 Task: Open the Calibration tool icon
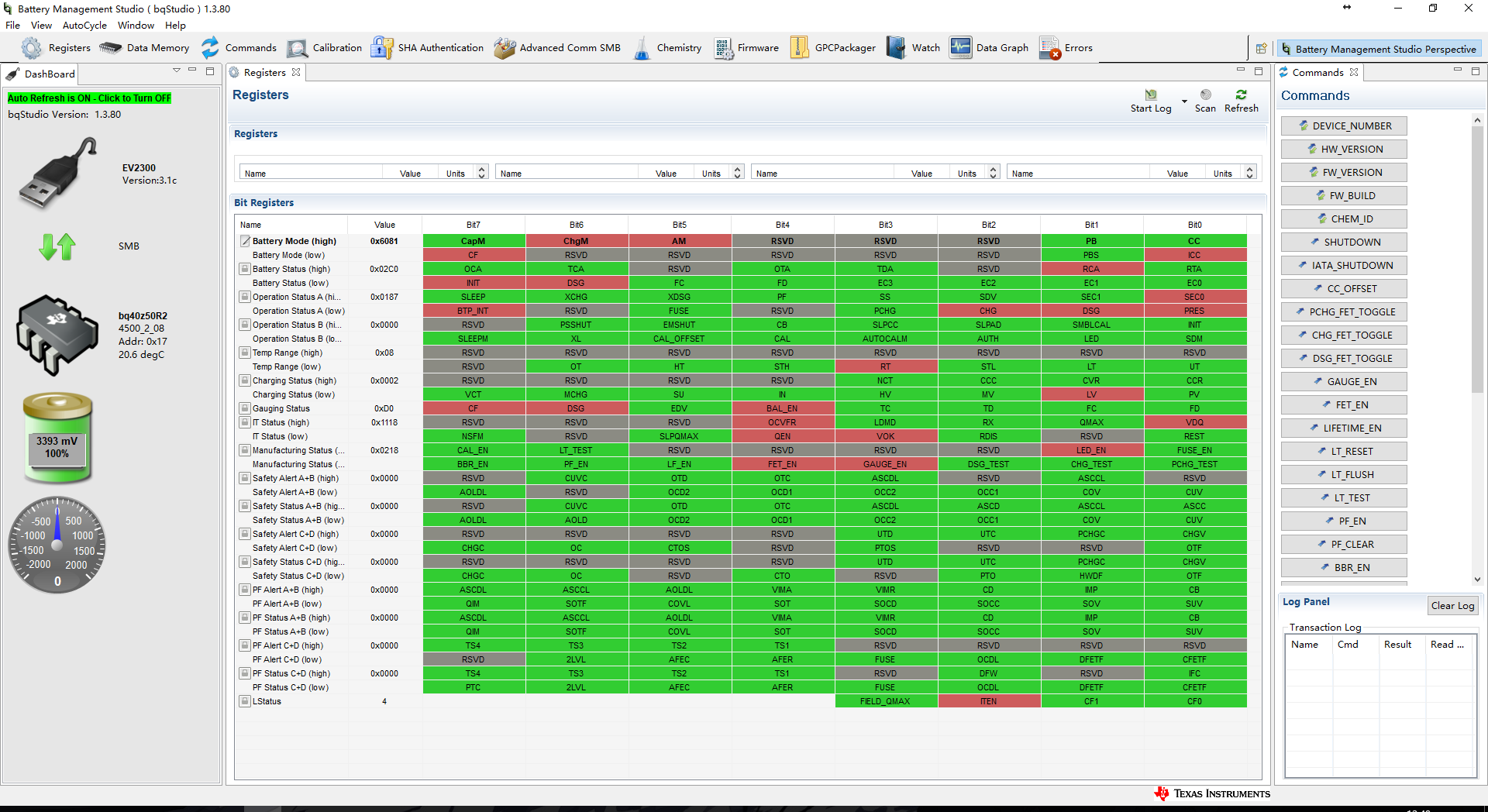coord(297,48)
